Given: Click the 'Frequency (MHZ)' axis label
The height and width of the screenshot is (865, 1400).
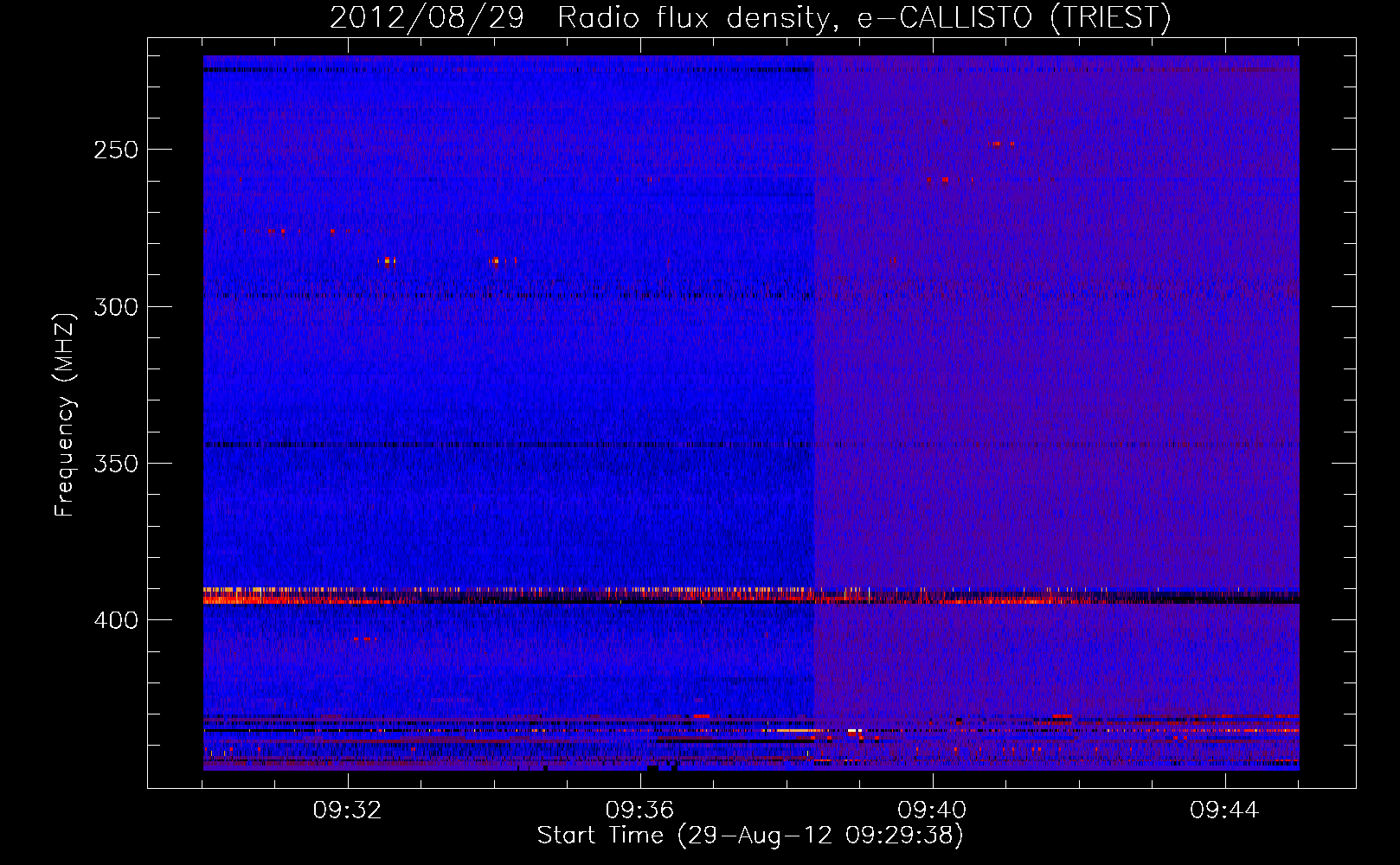Looking at the screenshot, I should pos(65,414).
